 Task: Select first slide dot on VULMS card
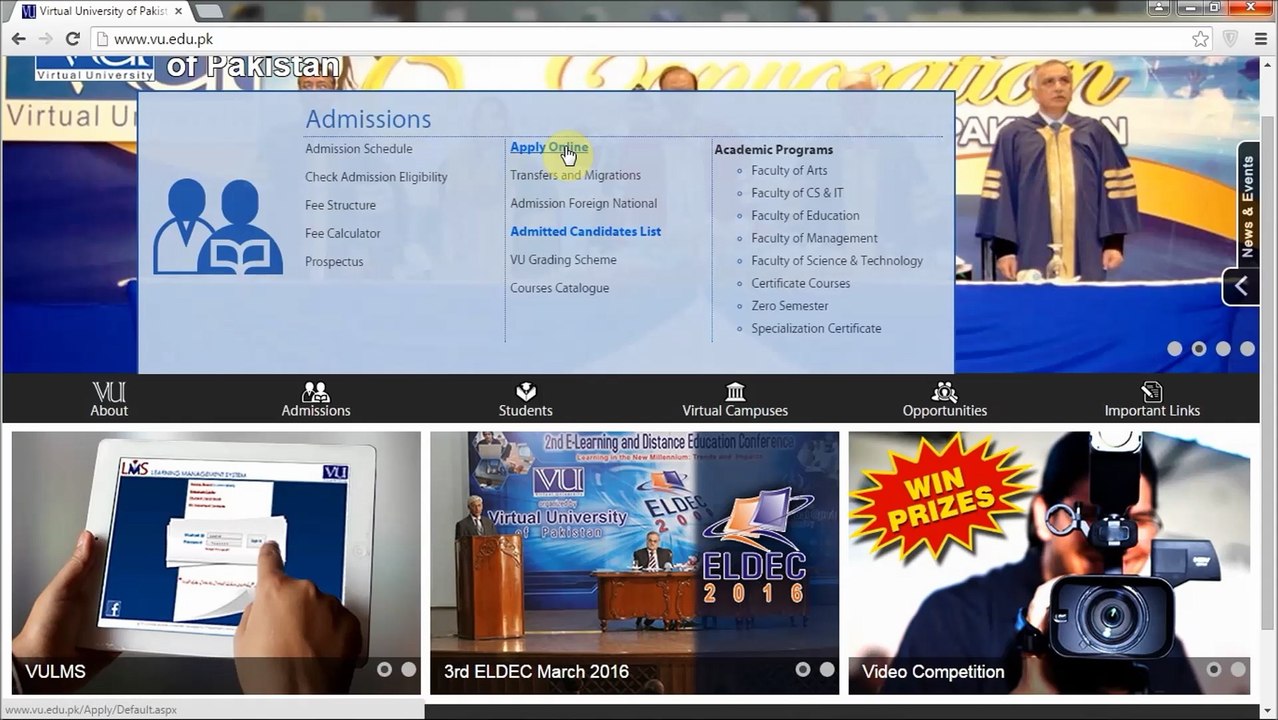click(x=384, y=670)
